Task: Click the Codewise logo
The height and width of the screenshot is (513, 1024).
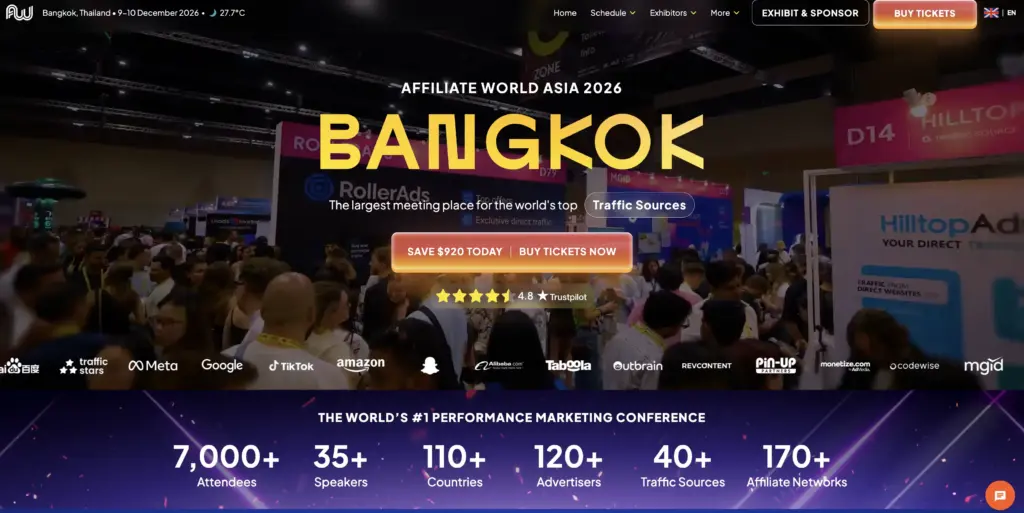Action: pos(914,366)
